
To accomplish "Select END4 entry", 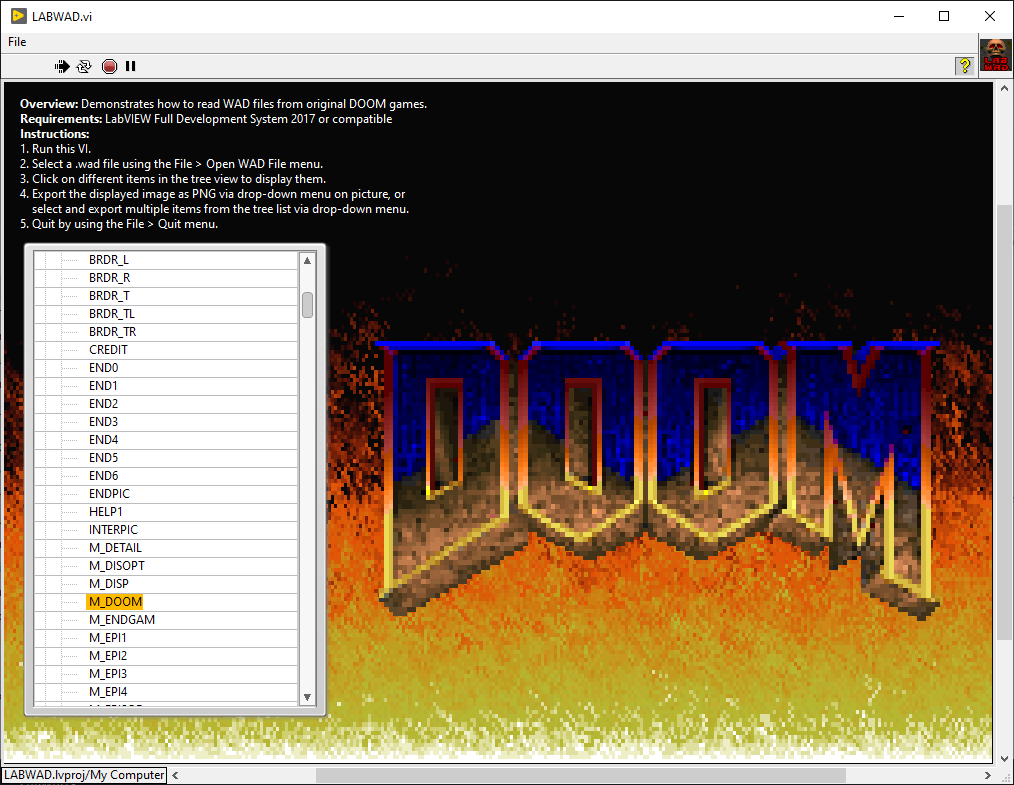I will 103,440.
